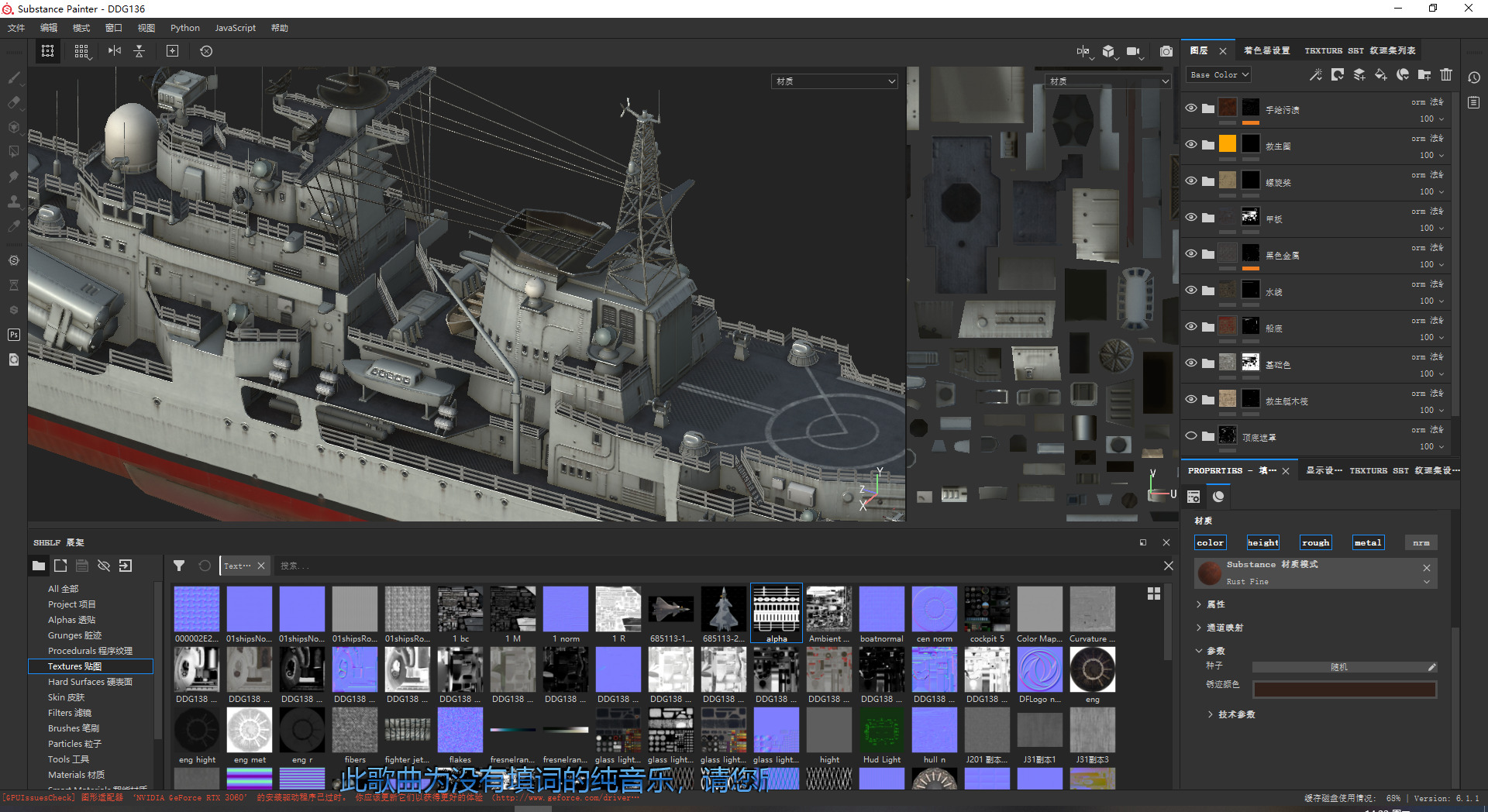Image resolution: width=1488 pixels, height=812 pixels.
Task: Add a new paint layer
Action: click(x=1359, y=75)
